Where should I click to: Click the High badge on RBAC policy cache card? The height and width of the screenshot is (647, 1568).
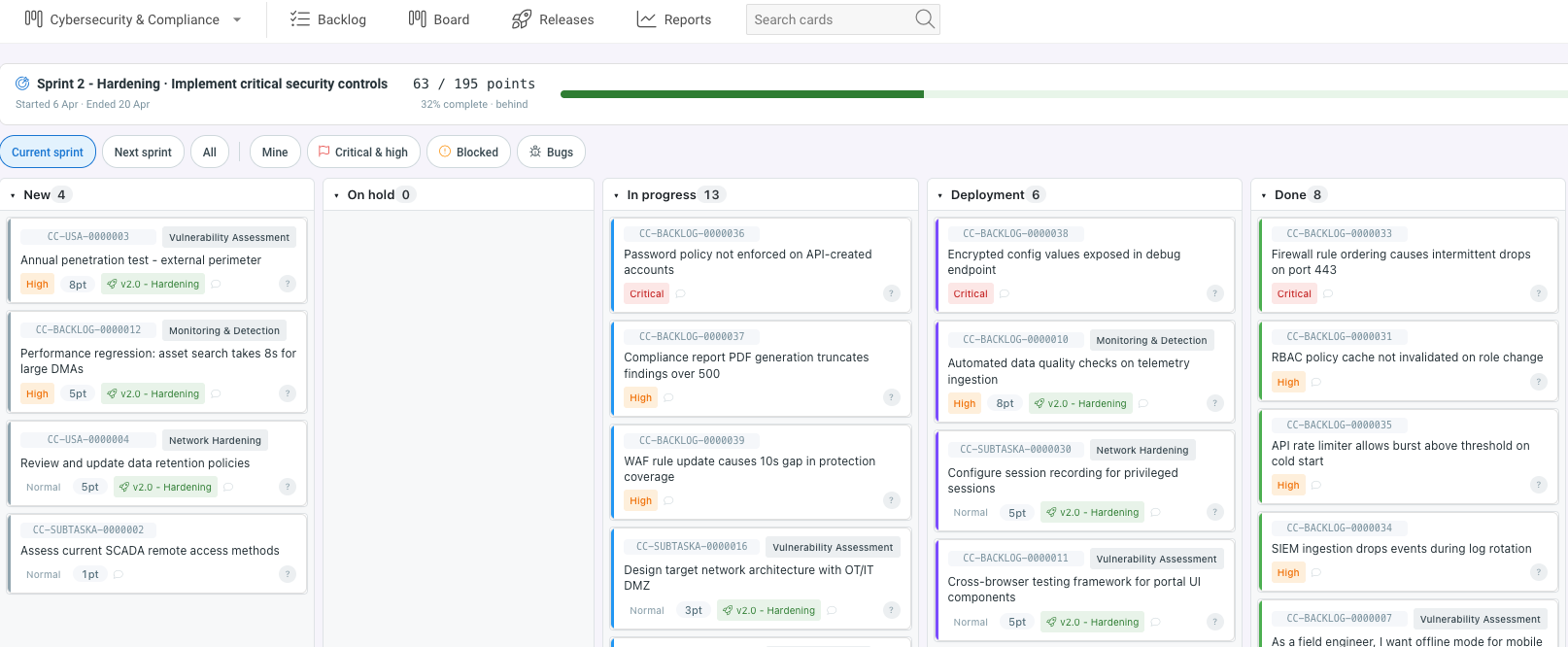click(1288, 382)
